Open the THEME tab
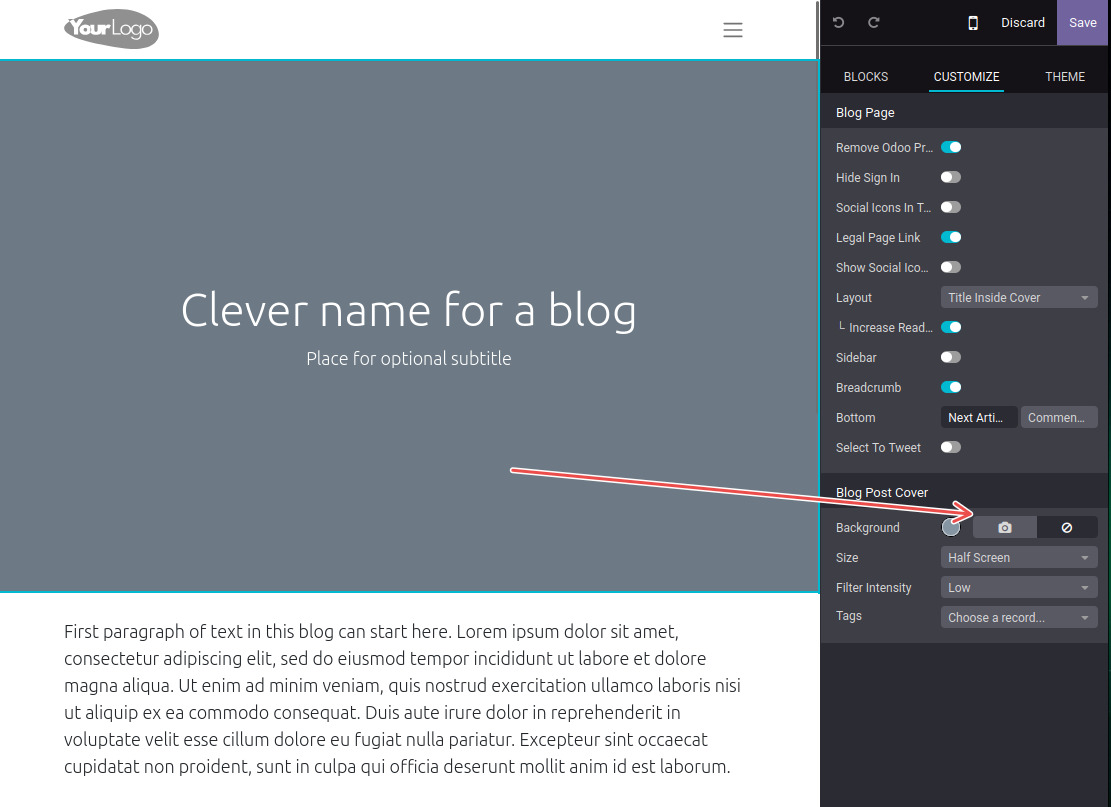The image size is (1111, 807). pyautogui.click(x=1065, y=76)
